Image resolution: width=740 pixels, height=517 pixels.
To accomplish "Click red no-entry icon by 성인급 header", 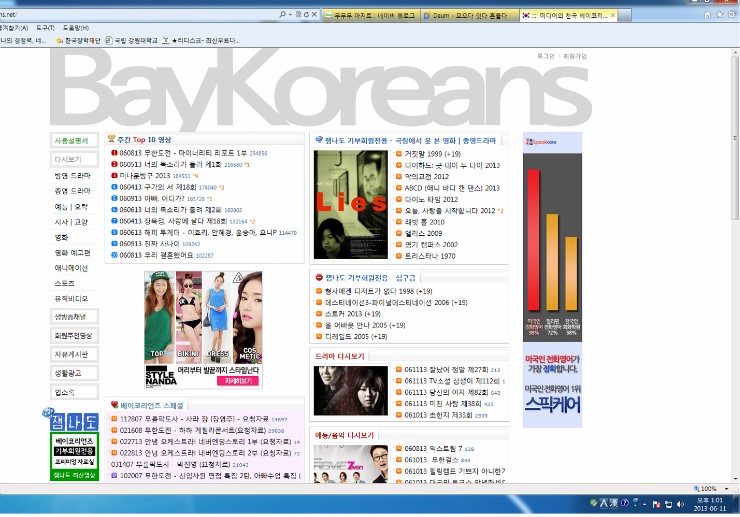I will pos(319,278).
